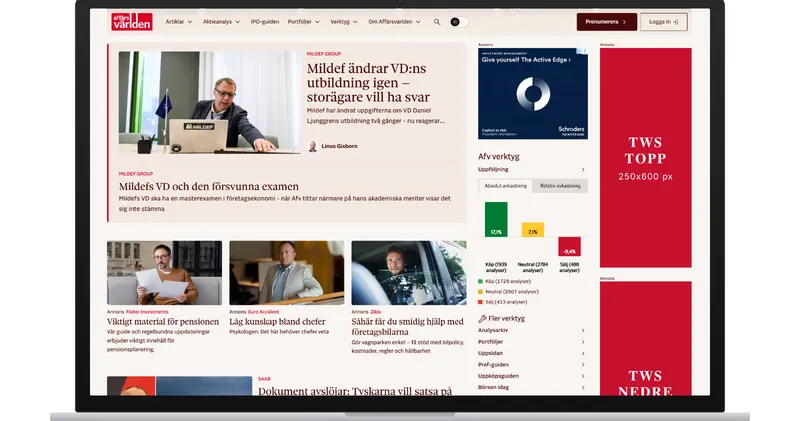This screenshot has width=800, height=421.
Task: Toggle the Neutral (2507 analyser) legend
Action: pos(509,292)
